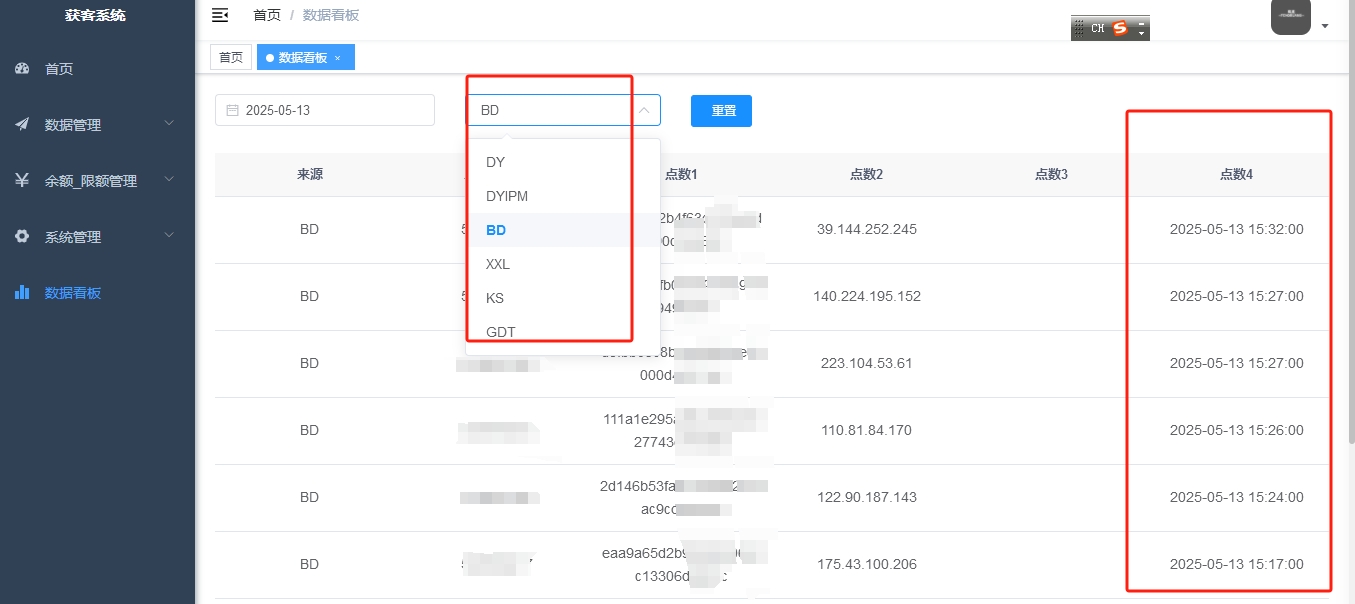Image resolution: width=1355 pixels, height=604 pixels.
Task: Expand the 数据管理 submenu chevron
Action: point(169,124)
